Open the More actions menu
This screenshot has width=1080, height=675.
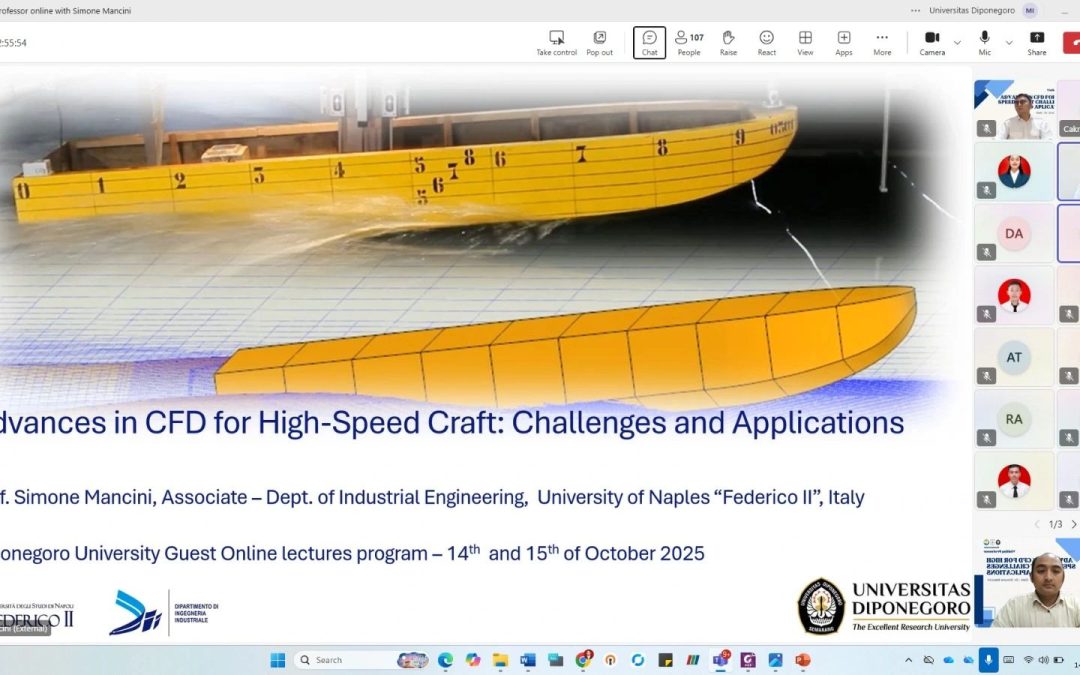(x=882, y=42)
